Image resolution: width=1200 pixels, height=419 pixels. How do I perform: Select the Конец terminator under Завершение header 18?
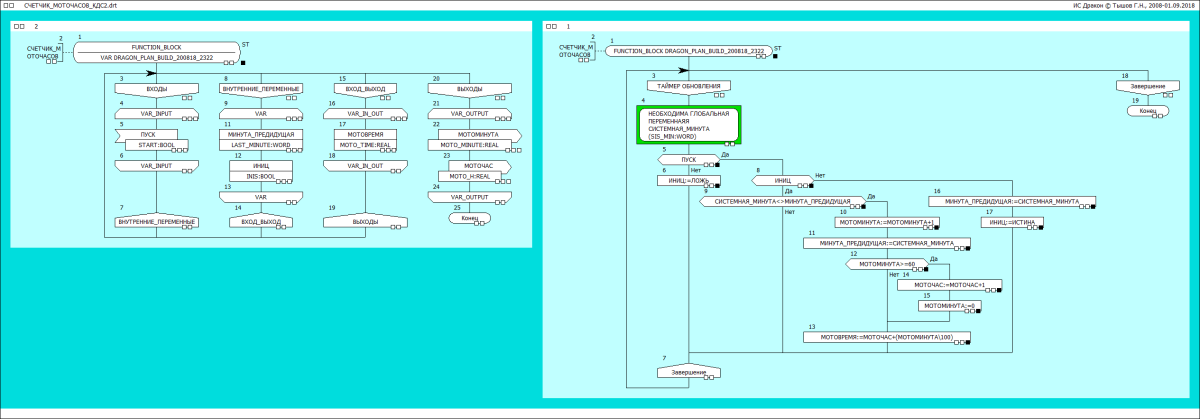(x=1143, y=111)
